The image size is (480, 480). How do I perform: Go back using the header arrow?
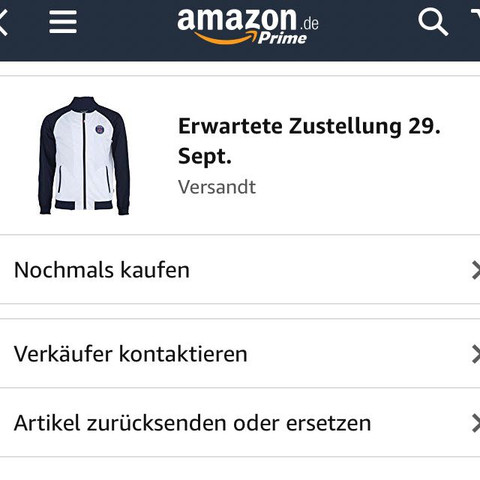pyautogui.click(x=3, y=22)
